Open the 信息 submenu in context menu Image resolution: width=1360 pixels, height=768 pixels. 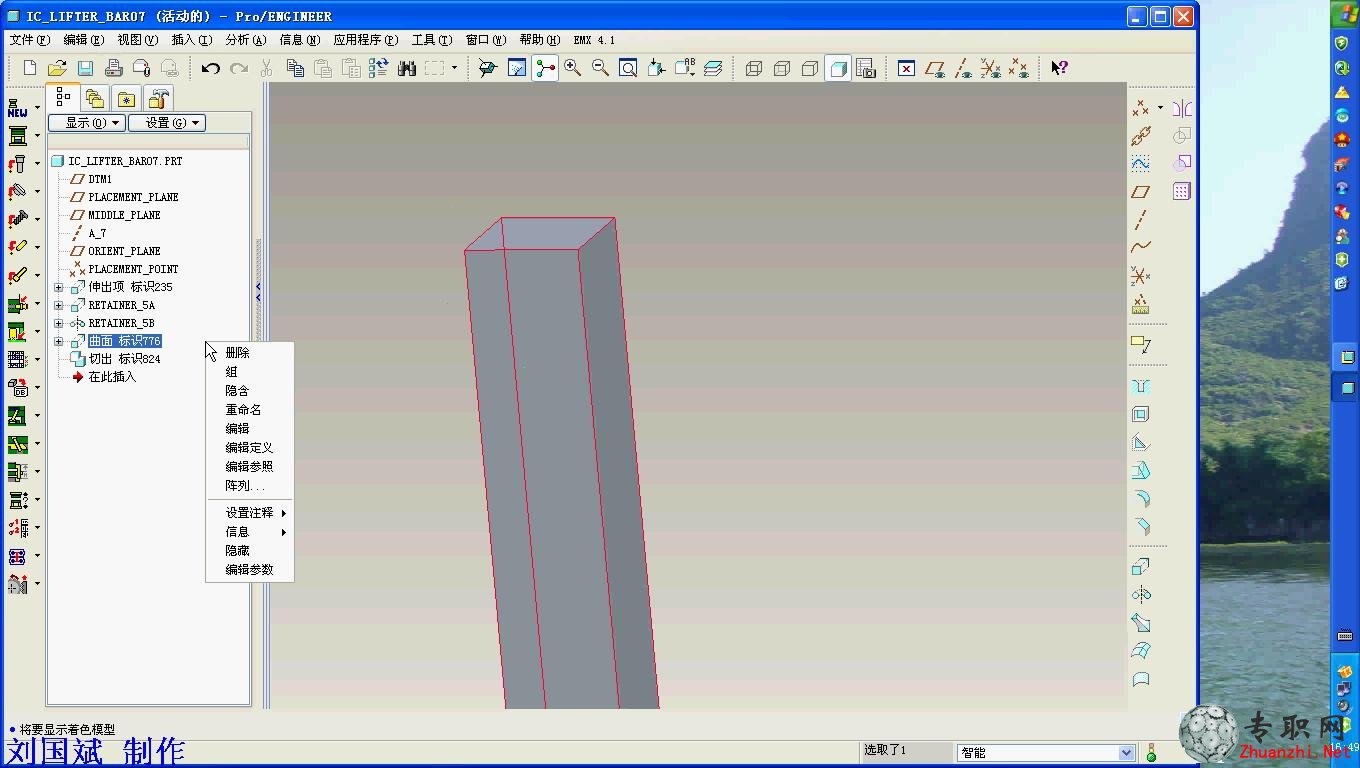pyautogui.click(x=250, y=532)
